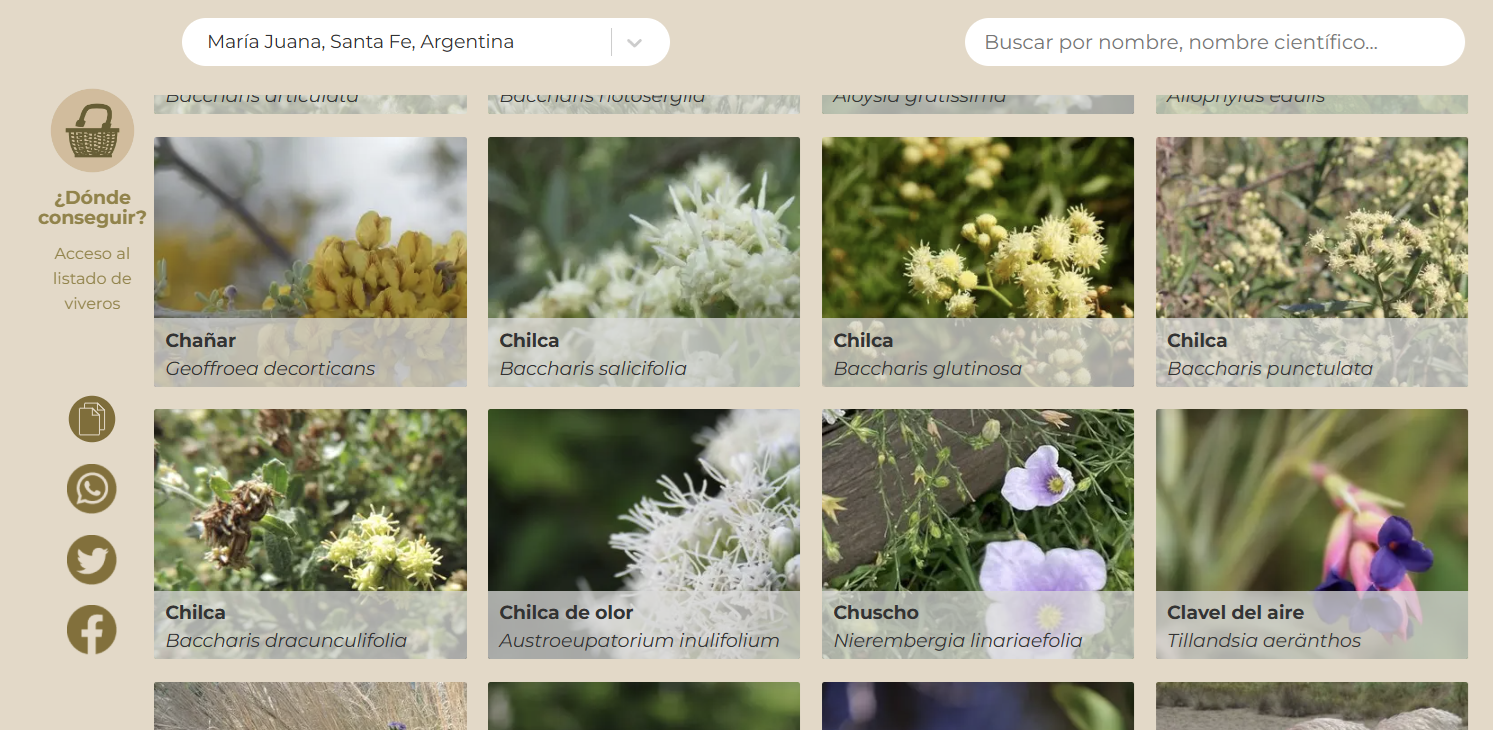This screenshot has width=1493, height=730.
Task: Share via the WhatsApp icon
Action: click(x=92, y=489)
